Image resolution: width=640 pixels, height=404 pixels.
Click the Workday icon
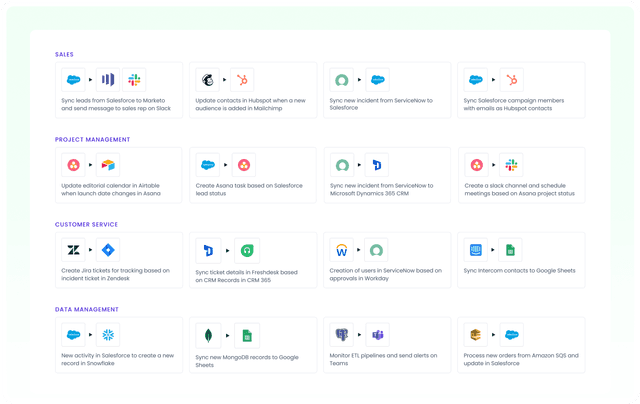click(343, 250)
